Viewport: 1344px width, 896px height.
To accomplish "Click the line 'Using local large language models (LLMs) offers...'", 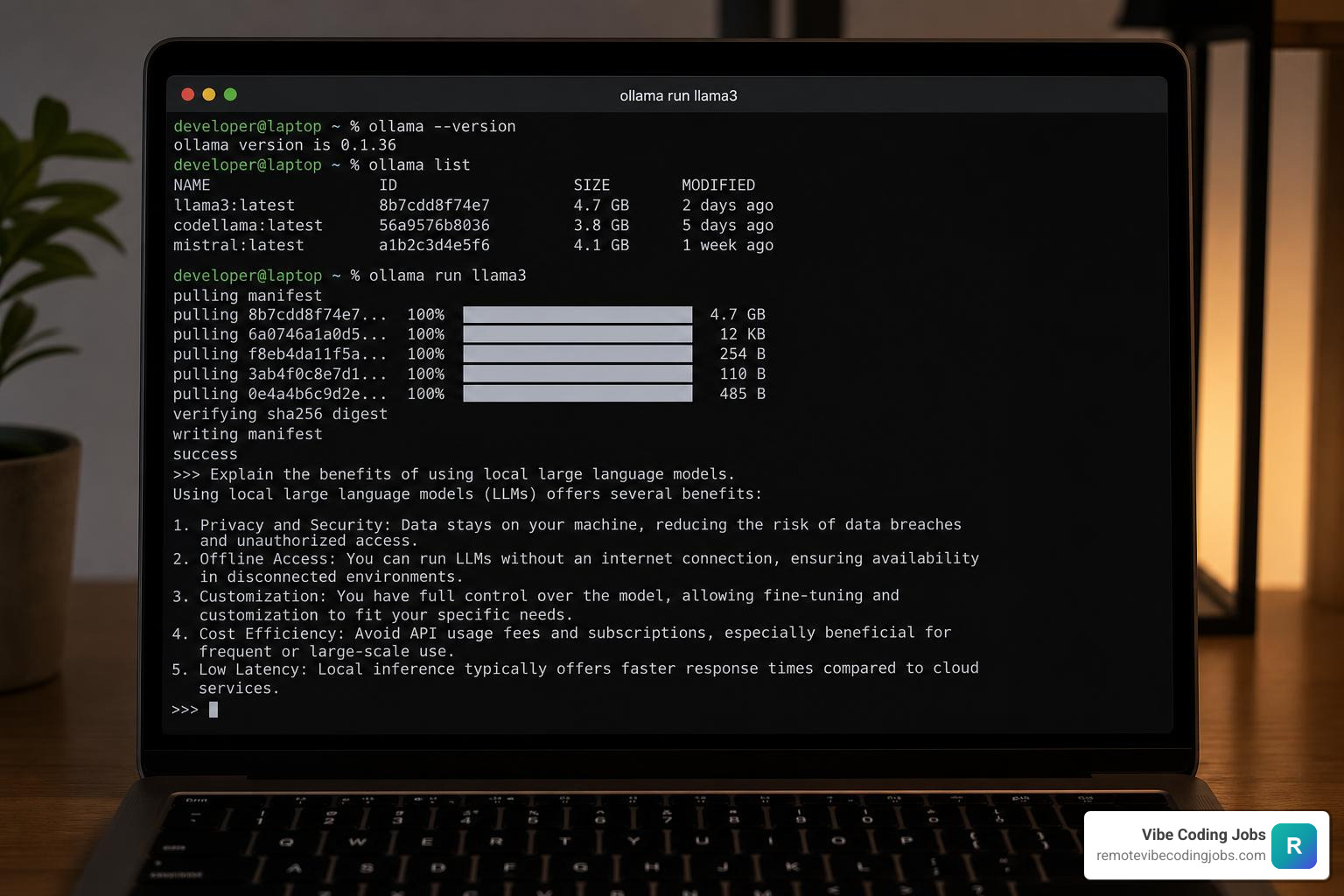I will pyautogui.click(x=467, y=494).
